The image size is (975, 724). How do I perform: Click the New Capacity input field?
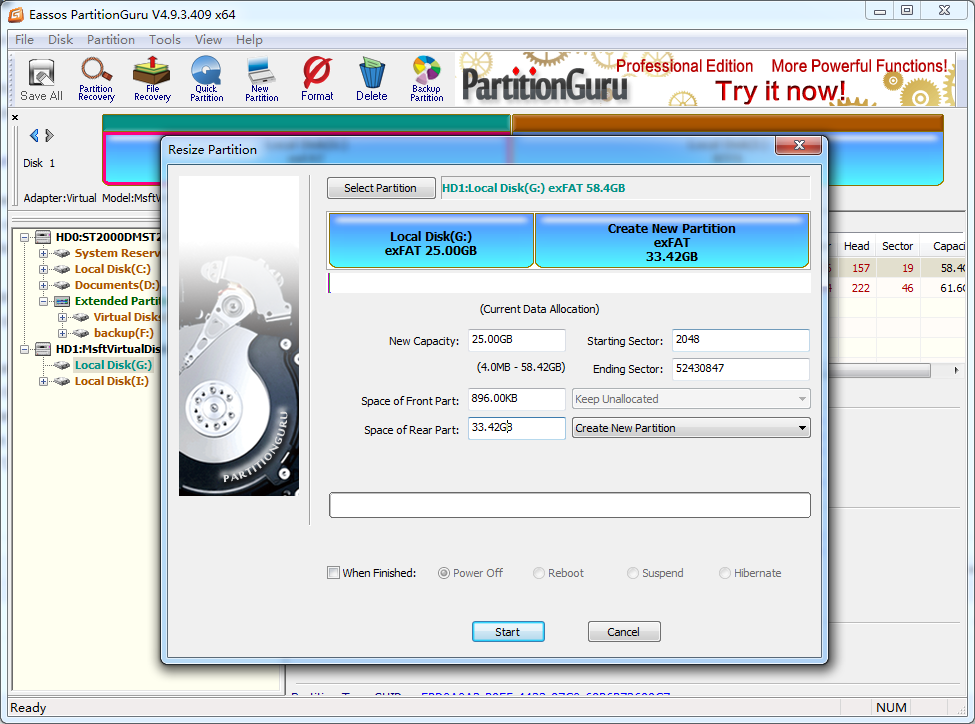tap(517, 340)
